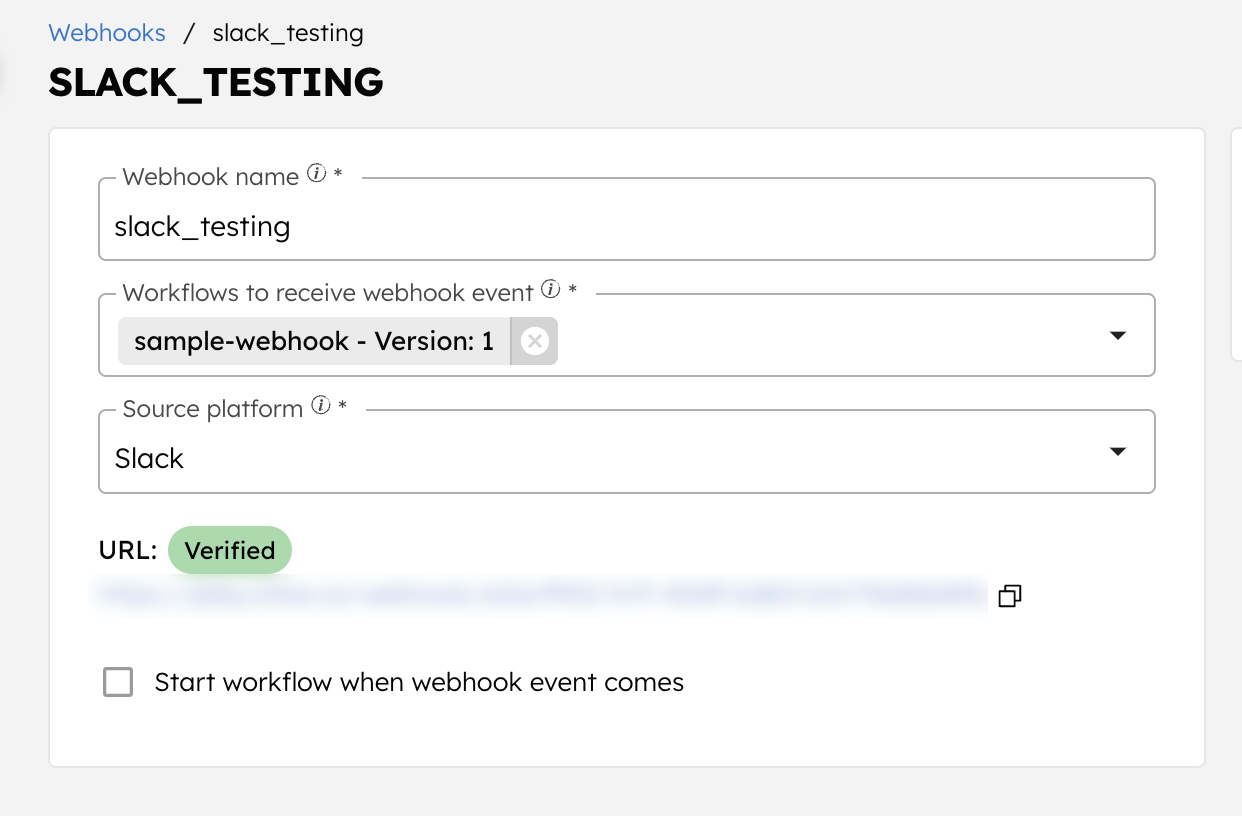
Task: Expand the Workflows to receive webhook event dropdown
Action: pyautogui.click(x=1117, y=335)
